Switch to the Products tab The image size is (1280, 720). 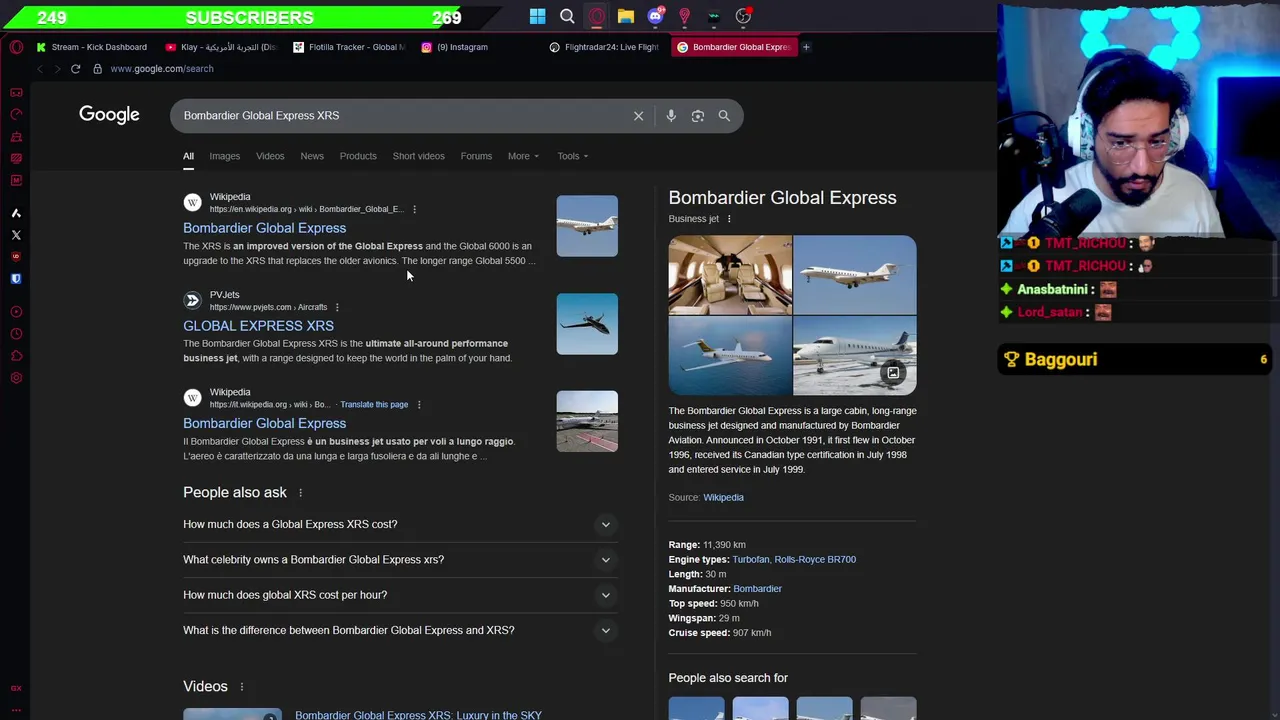tap(358, 156)
